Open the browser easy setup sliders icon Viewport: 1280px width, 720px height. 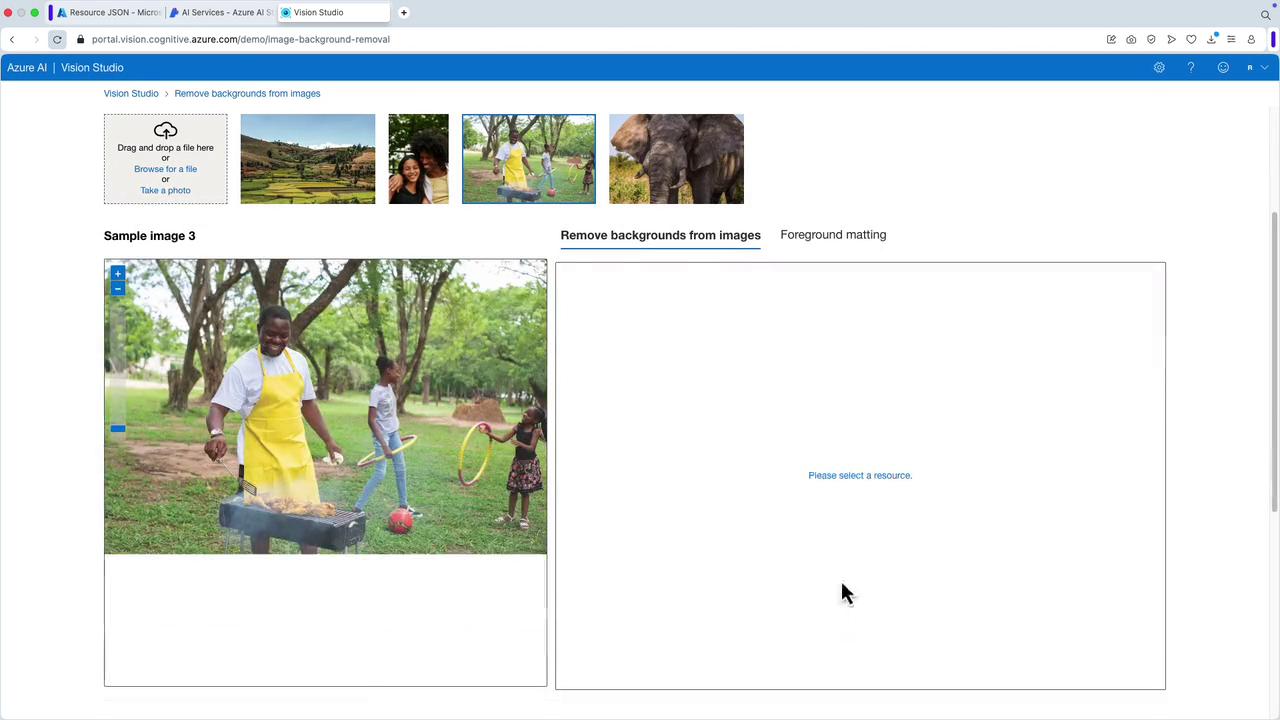[x=1231, y=40]
